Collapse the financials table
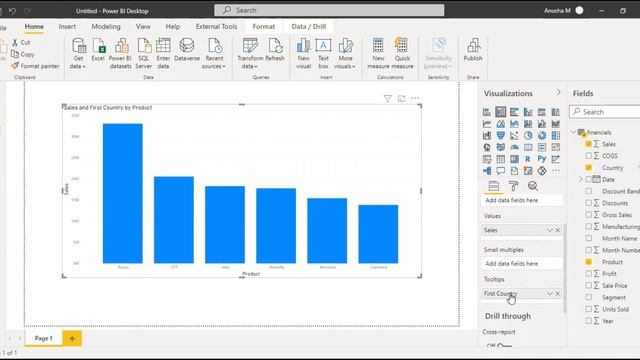The height and width of the screenshot is (360, 640). [573, 132]
